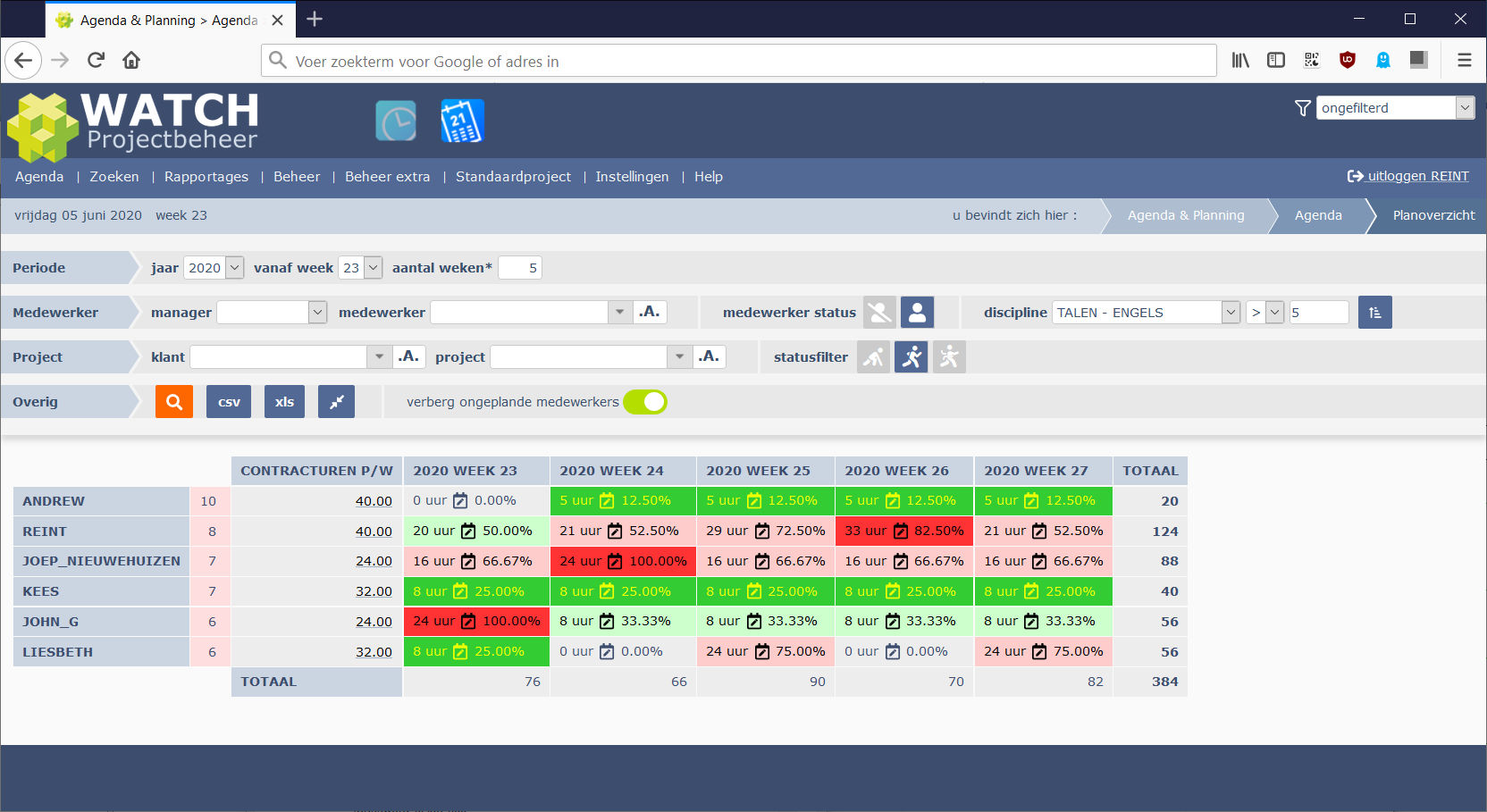Toggle inactive medewerker status icon
This screenshot has height=812, width=1487.
879,313
